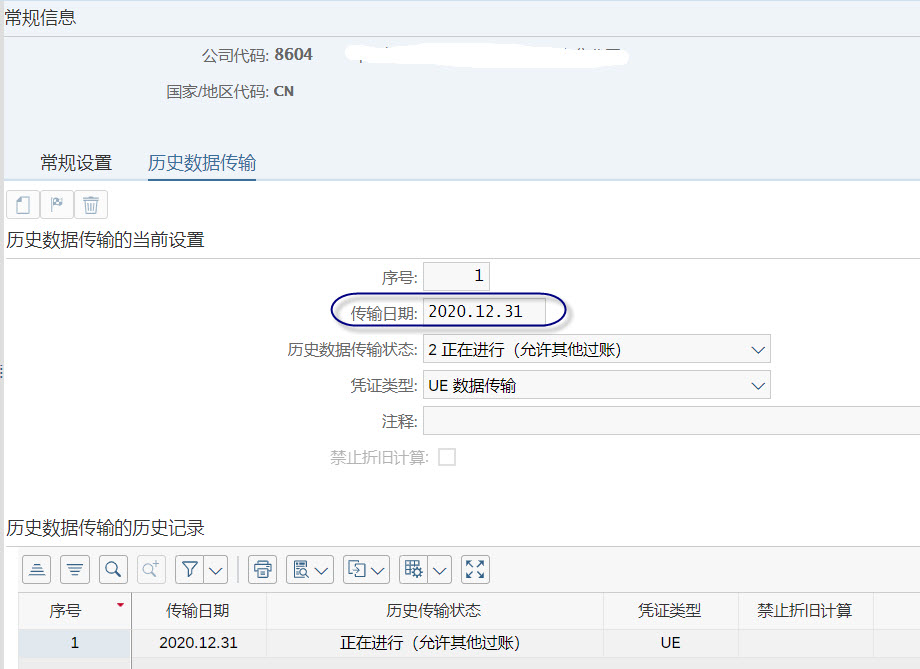
Task: Click the 序号 column header
Action: pyautogui.click(x=75, y=611)
